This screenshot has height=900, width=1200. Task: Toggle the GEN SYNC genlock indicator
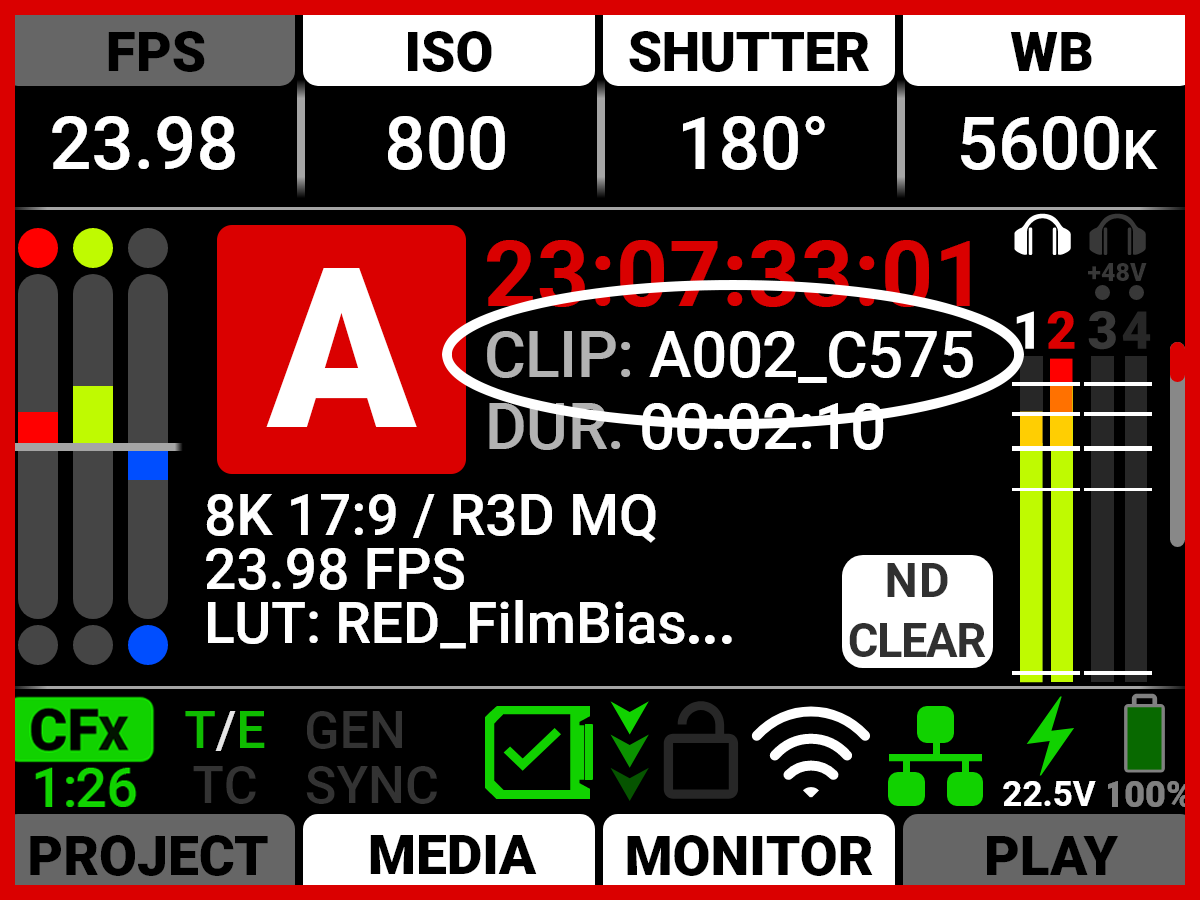(371, 758)
